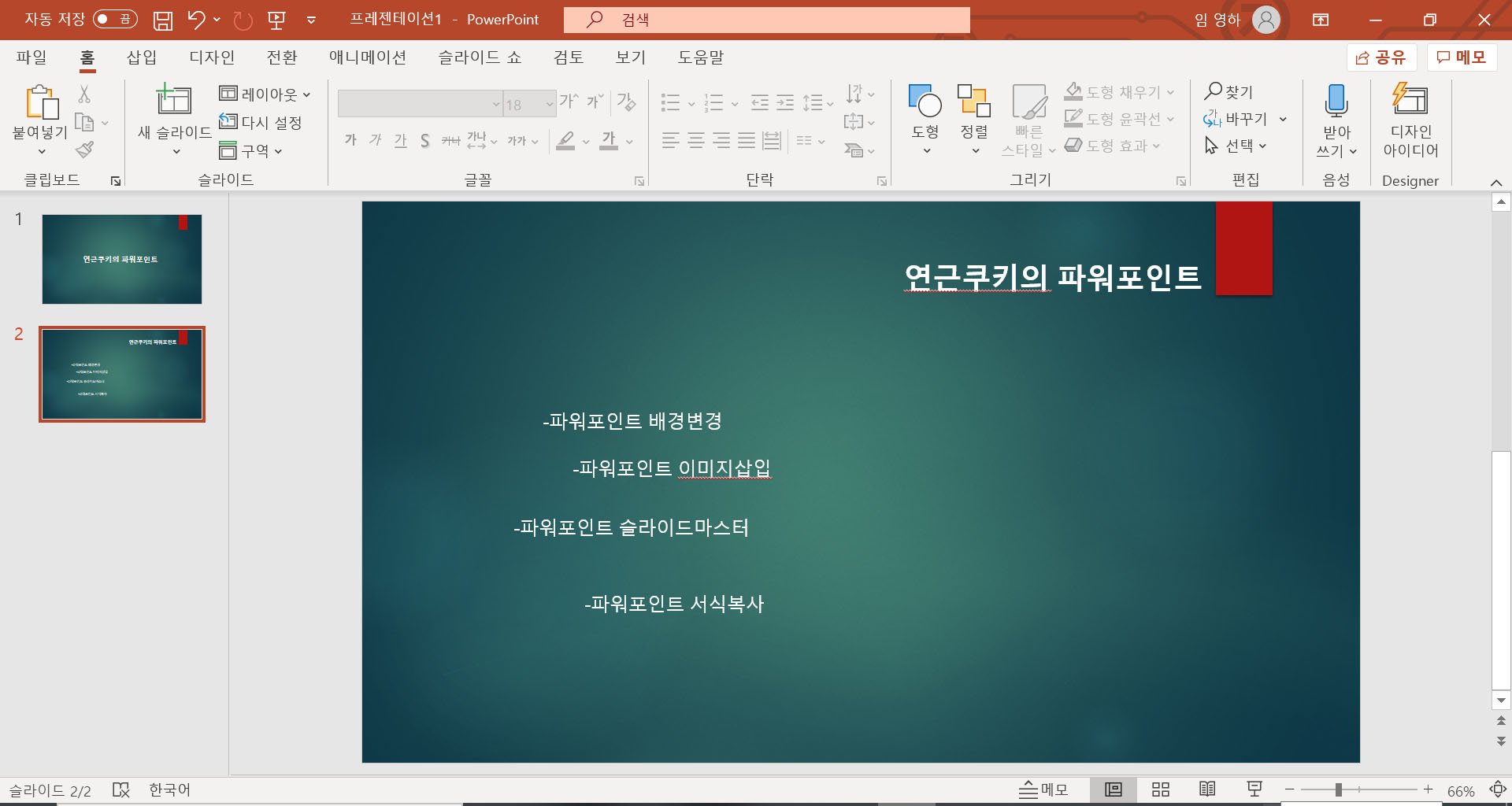The height and width of the screenshot is (806, 1512).
Task: Select the Format Painter brush icon
Action: [84, 150]
